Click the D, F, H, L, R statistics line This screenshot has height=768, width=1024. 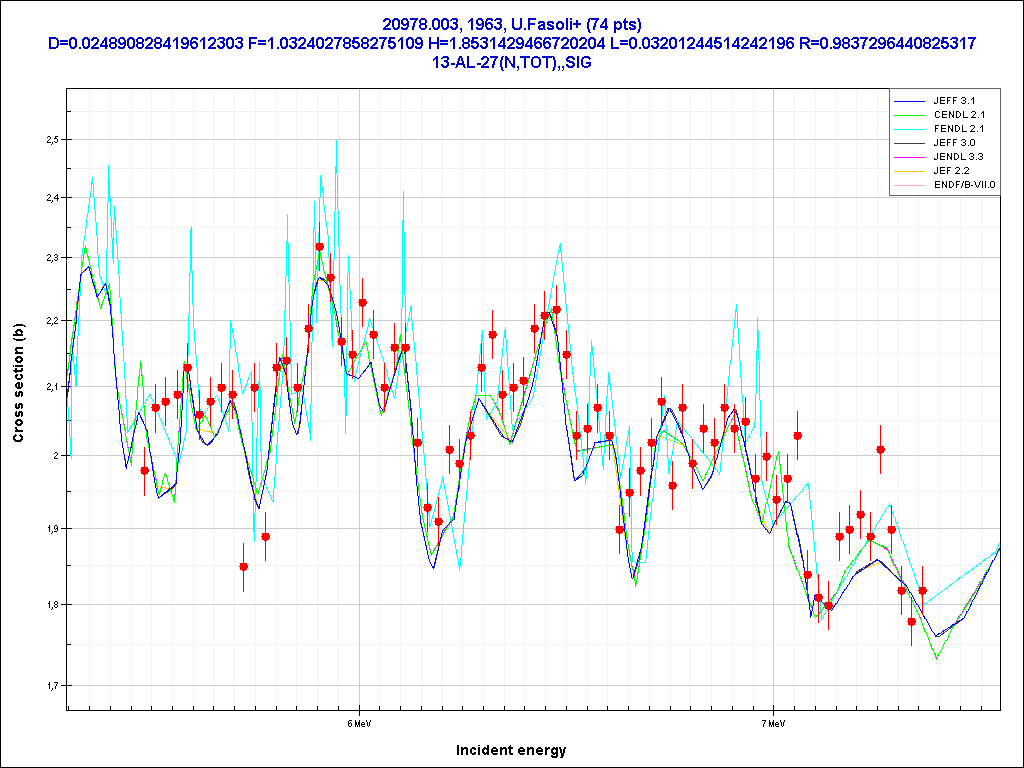[511, 43]
